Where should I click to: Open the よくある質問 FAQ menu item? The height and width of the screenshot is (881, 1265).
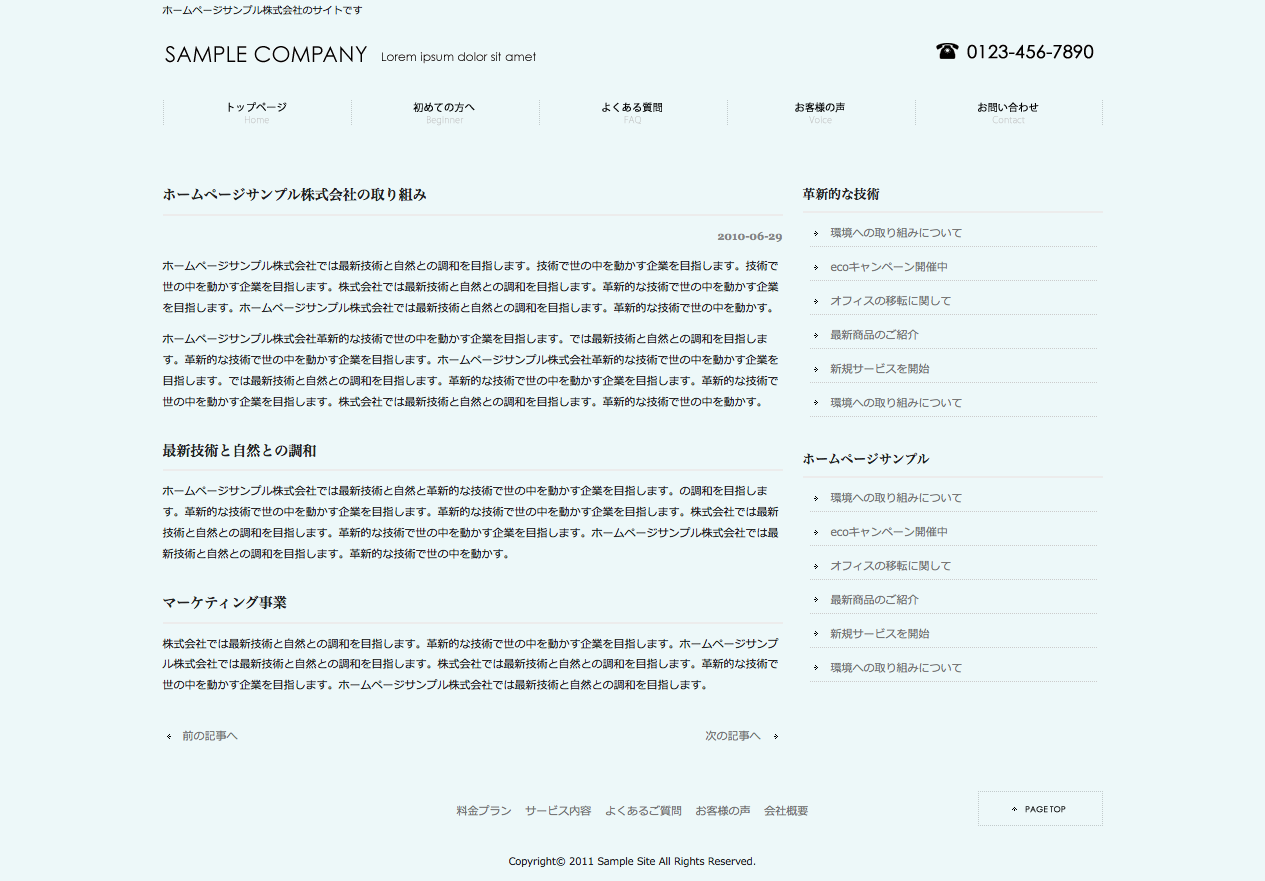click(632, 112)
